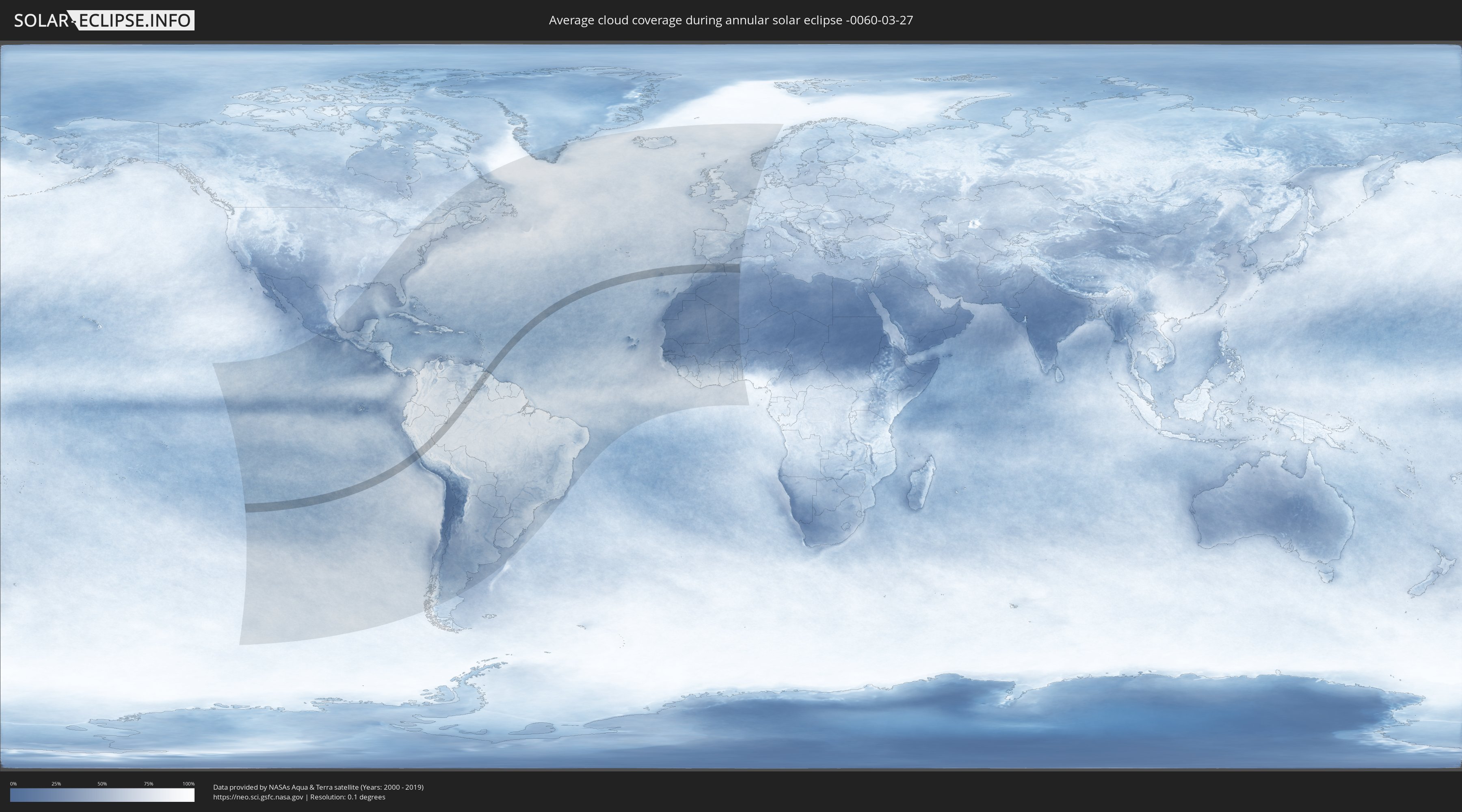Click the 100% legend label
1462x812 pixels.
click(188, 784)
